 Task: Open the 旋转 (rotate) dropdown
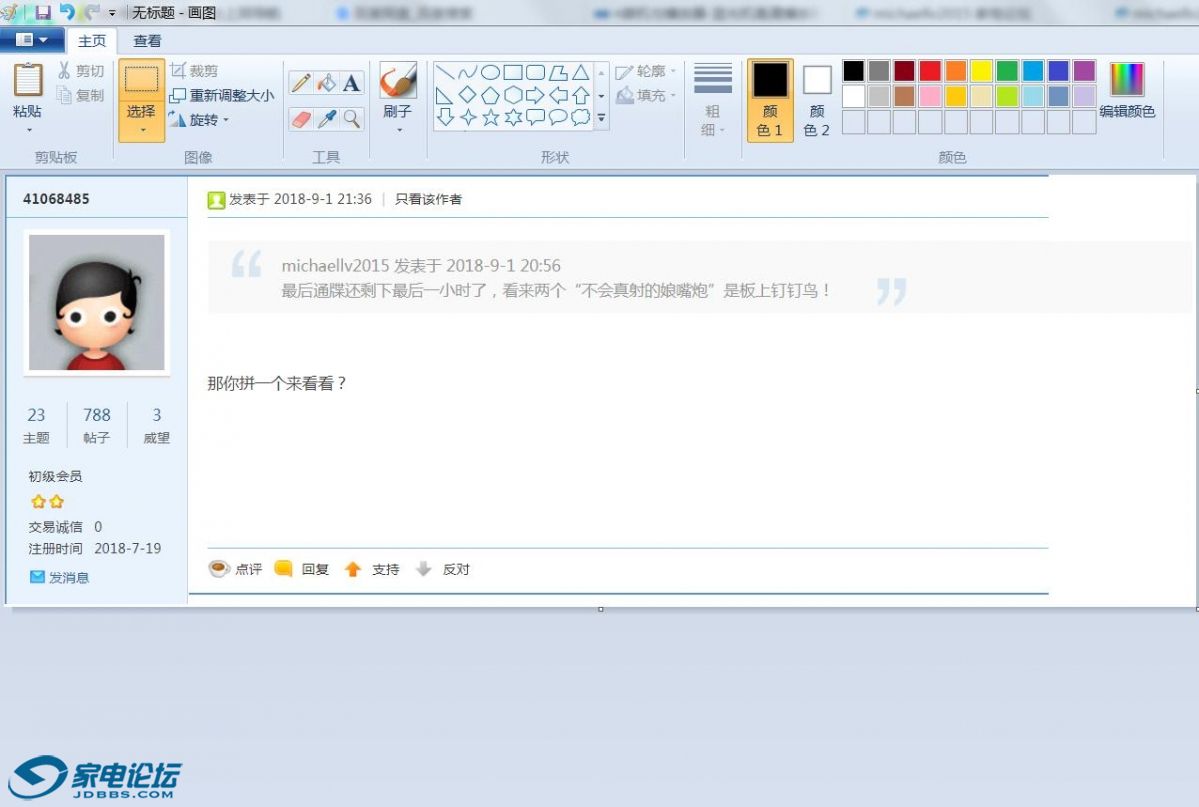[x=200, y=120]
